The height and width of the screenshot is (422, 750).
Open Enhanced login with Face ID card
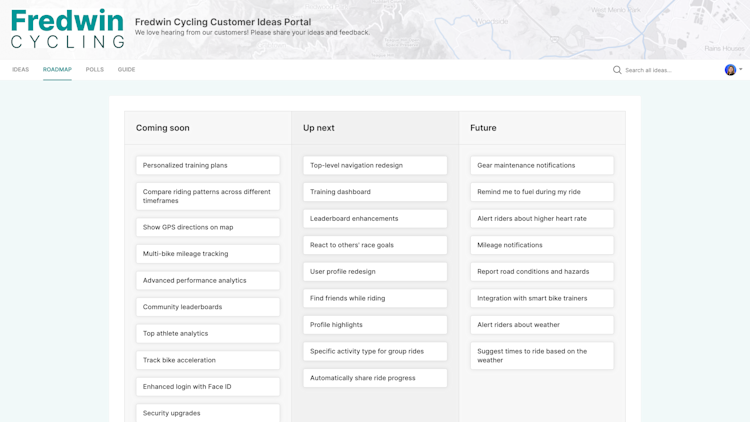pos(208,387)
